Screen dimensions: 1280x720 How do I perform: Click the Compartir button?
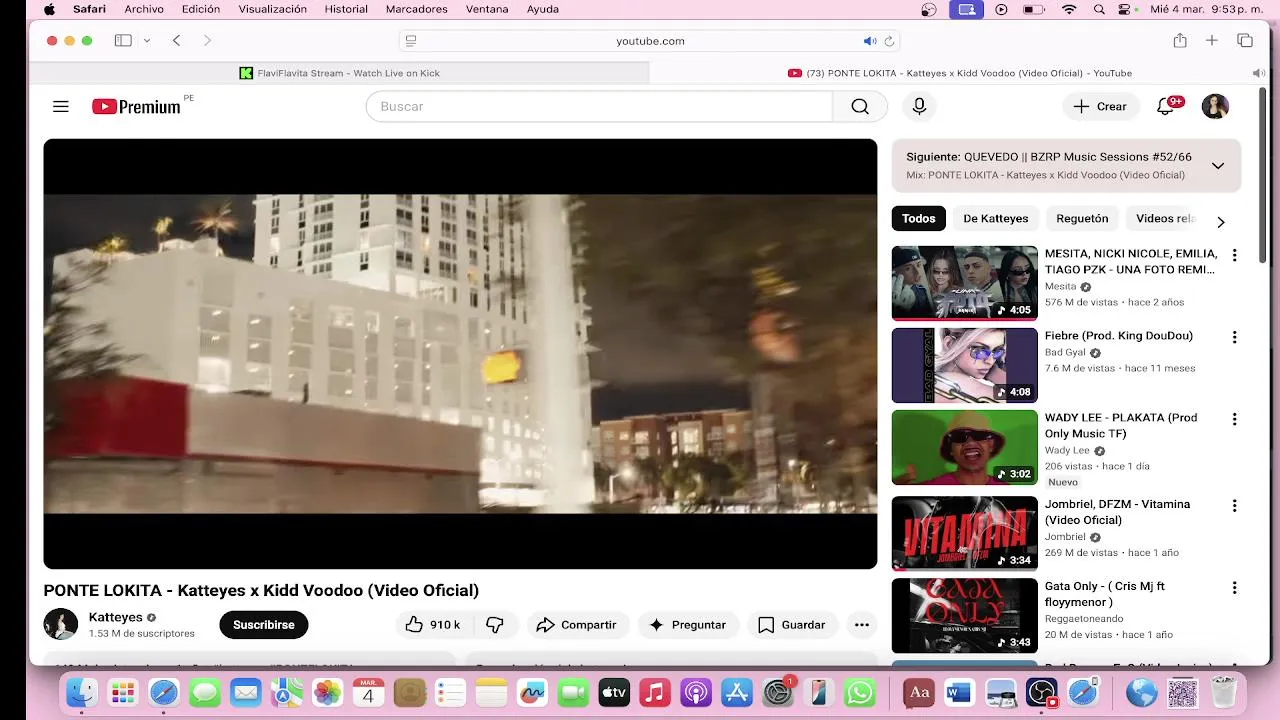point(577,625)
